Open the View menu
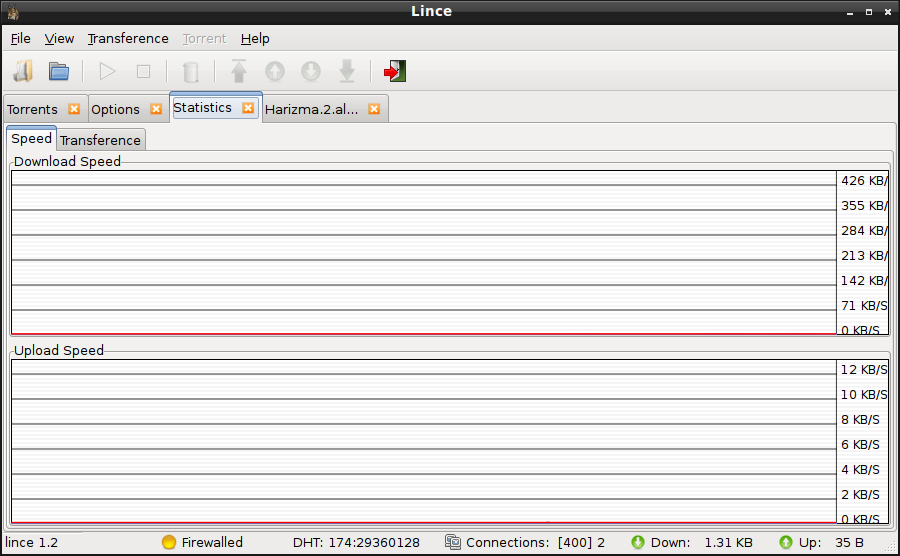The height and width of the screenshot is (556, 900). tap(59, 38)
